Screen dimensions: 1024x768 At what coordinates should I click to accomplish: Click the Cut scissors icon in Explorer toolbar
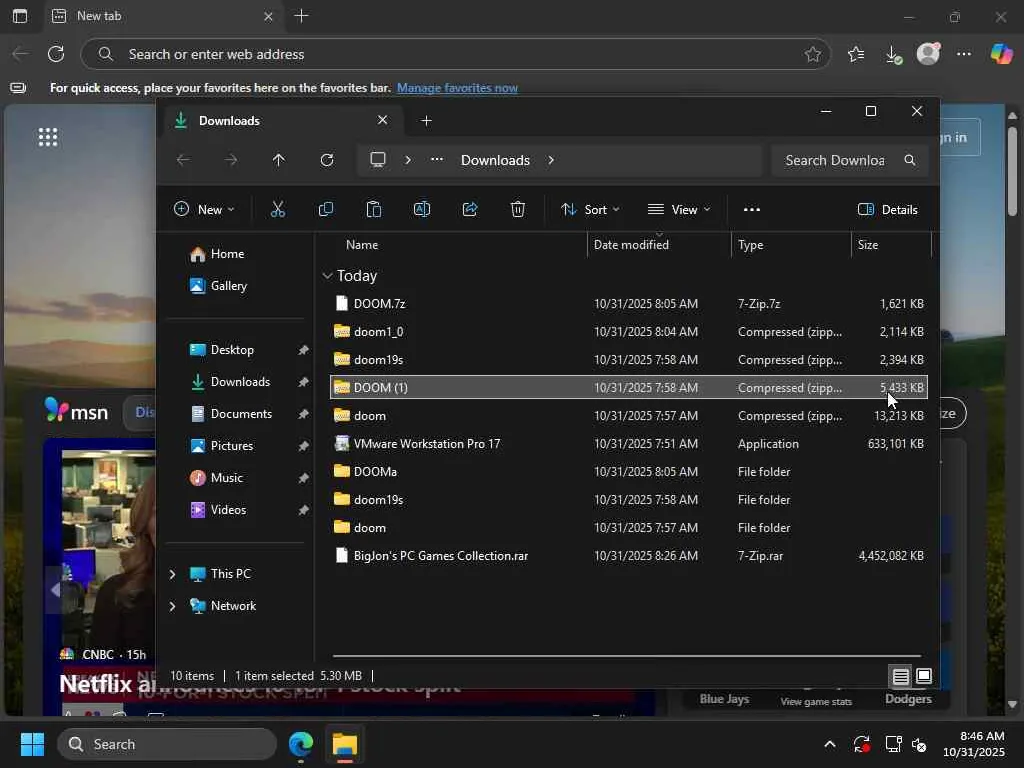pos(278,210)
